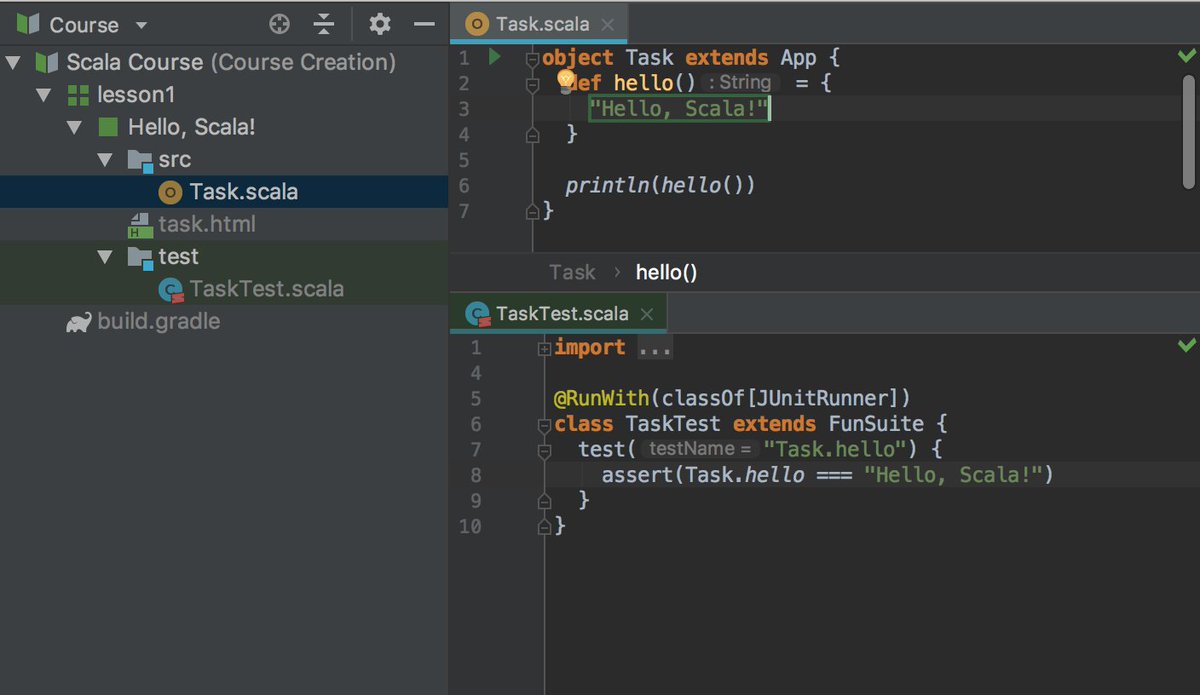1200x695 pixels.
Task: Collapse the Hello, Scala! task node
Action: [x=74, y=127]
